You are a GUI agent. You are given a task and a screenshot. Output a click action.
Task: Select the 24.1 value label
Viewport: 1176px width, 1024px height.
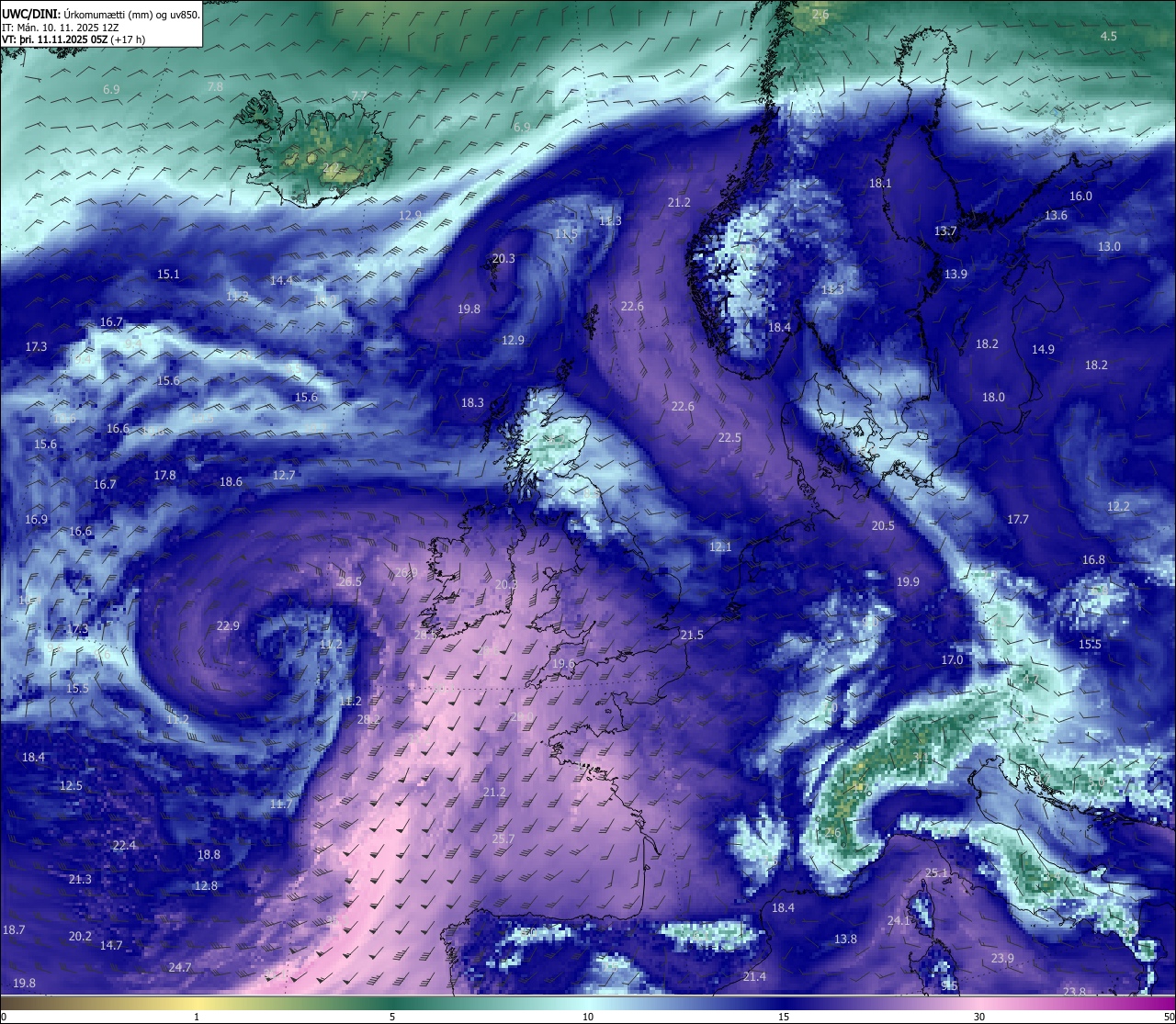pyautogui.click(x=898, y=920)
